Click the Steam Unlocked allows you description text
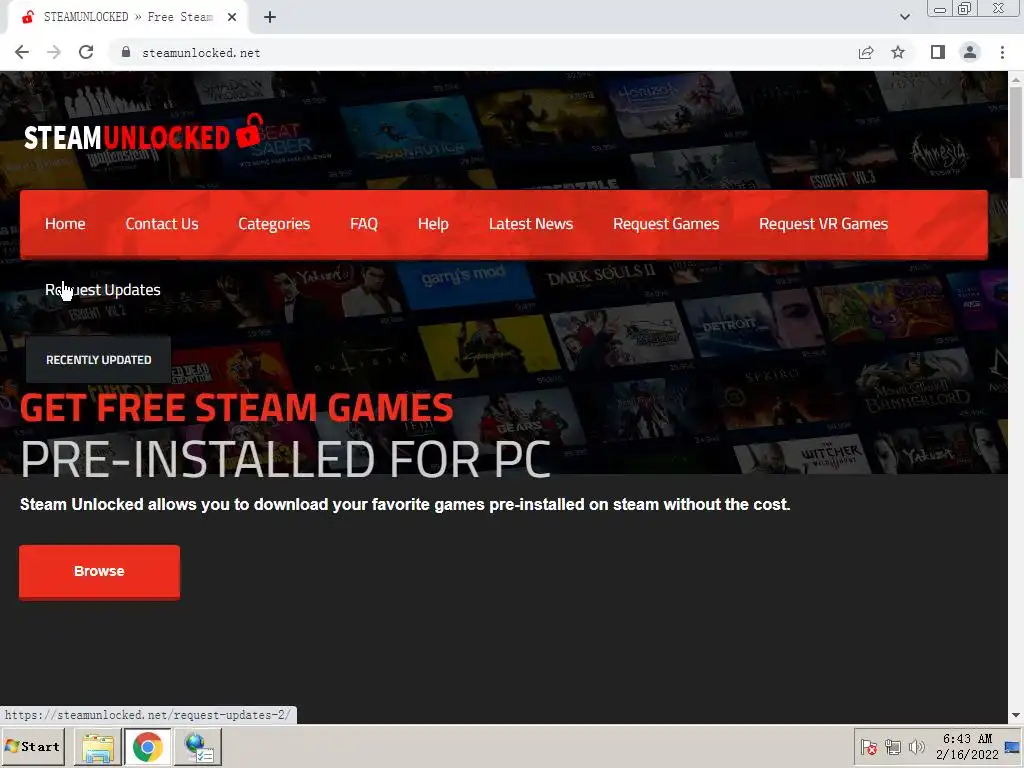 pos(405,504)
